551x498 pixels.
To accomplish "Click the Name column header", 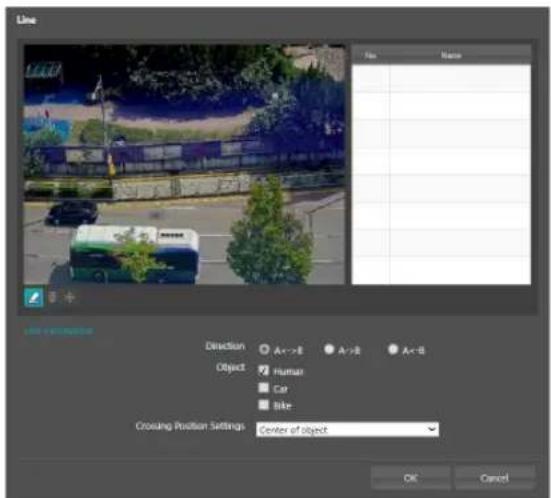I will click(x=451, y=55).
